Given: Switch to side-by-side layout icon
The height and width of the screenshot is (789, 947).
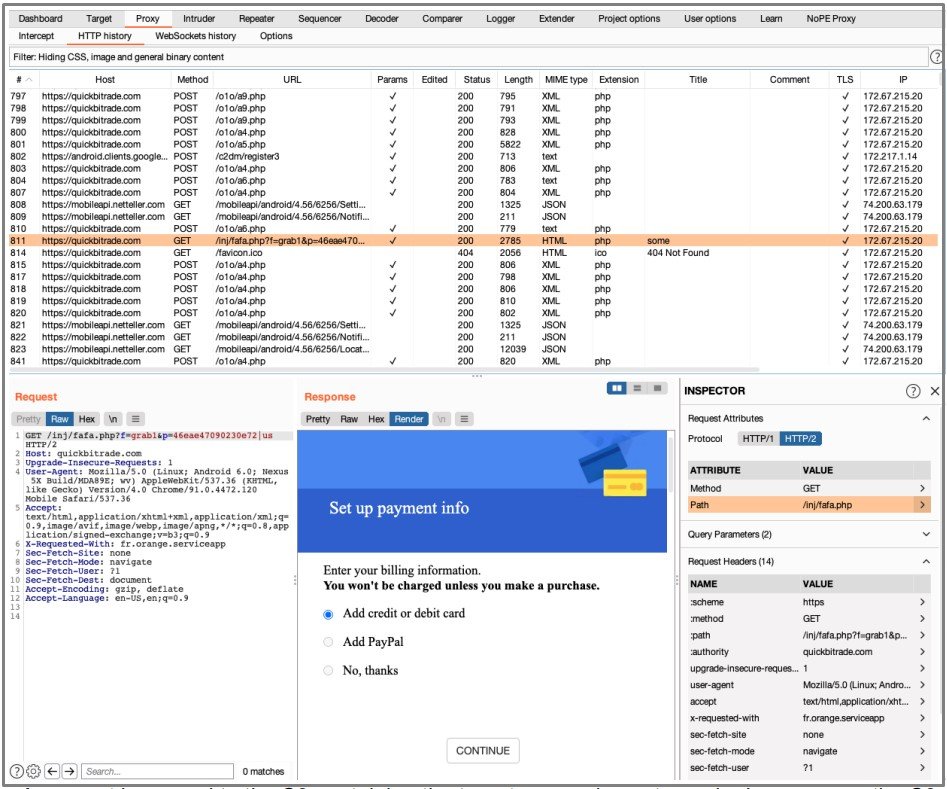Looking at the screenshot, I should click(617, 388).
